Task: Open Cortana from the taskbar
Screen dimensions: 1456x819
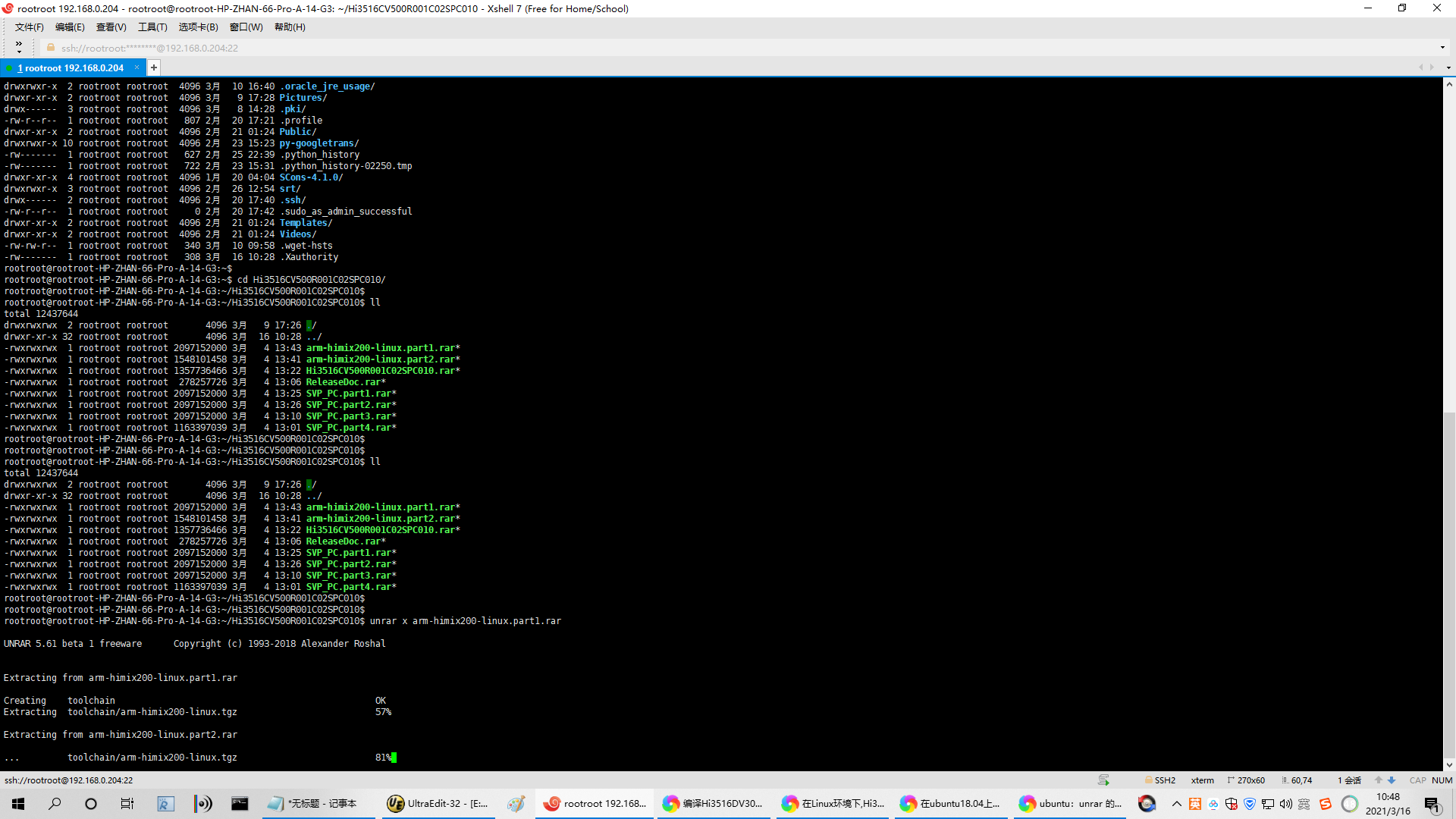Action: [x=91, y=804]
